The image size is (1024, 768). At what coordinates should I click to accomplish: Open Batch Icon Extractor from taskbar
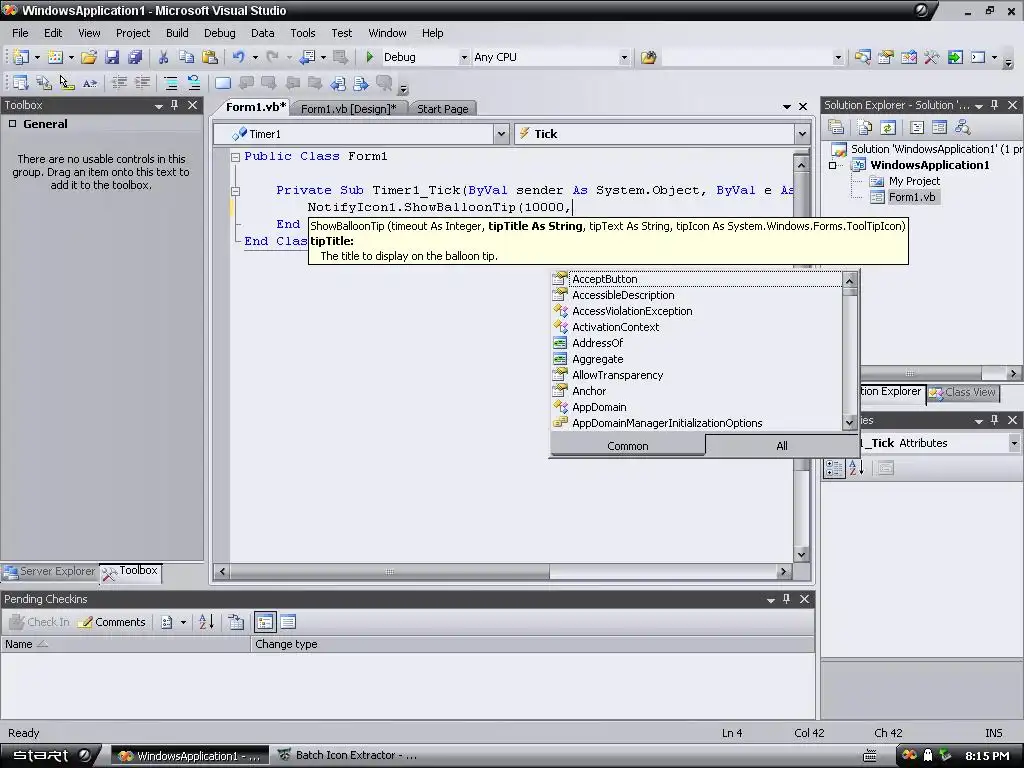tap(348, 756)
